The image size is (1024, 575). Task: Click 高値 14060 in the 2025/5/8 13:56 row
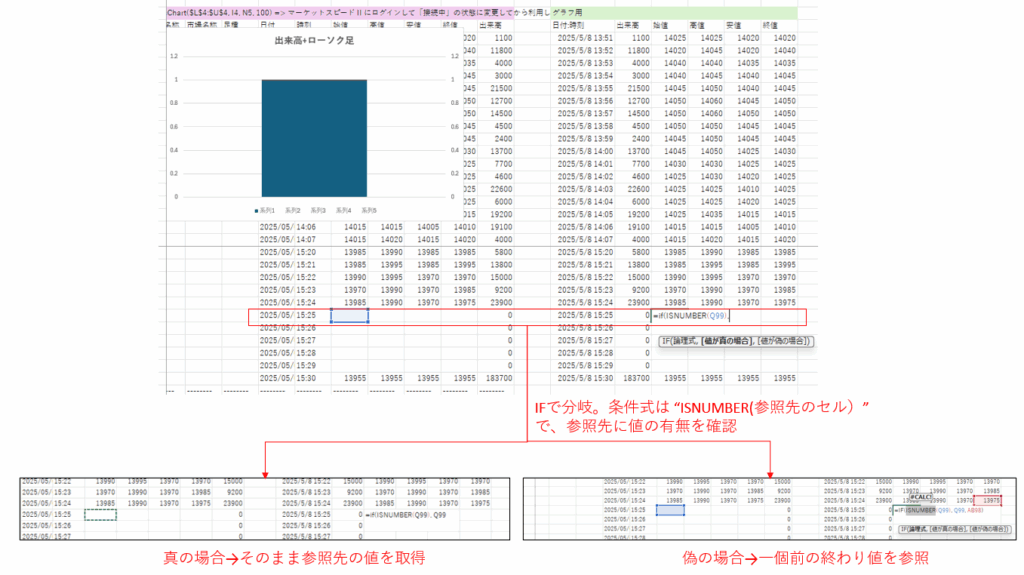[711, 101]
